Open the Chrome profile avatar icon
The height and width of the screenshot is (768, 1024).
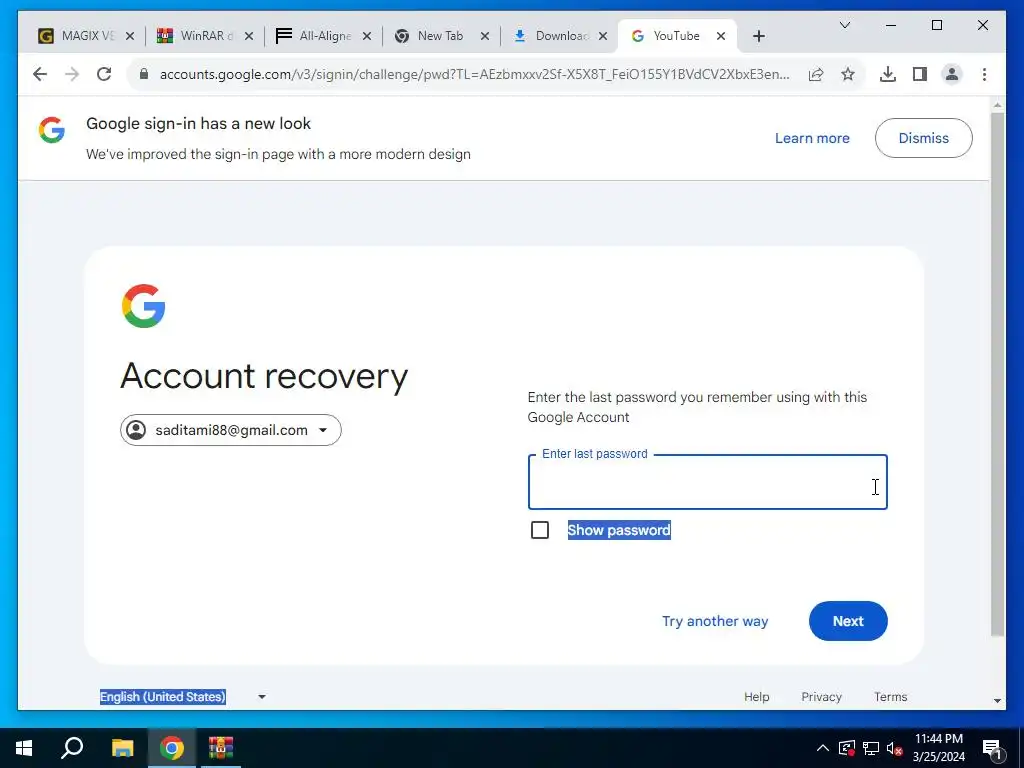click(952, 74)
